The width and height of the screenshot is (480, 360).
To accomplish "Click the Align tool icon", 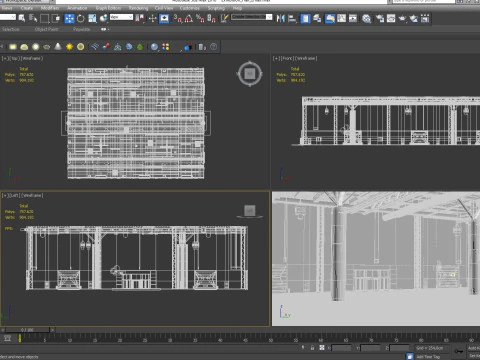I will (x=292, y=18).
